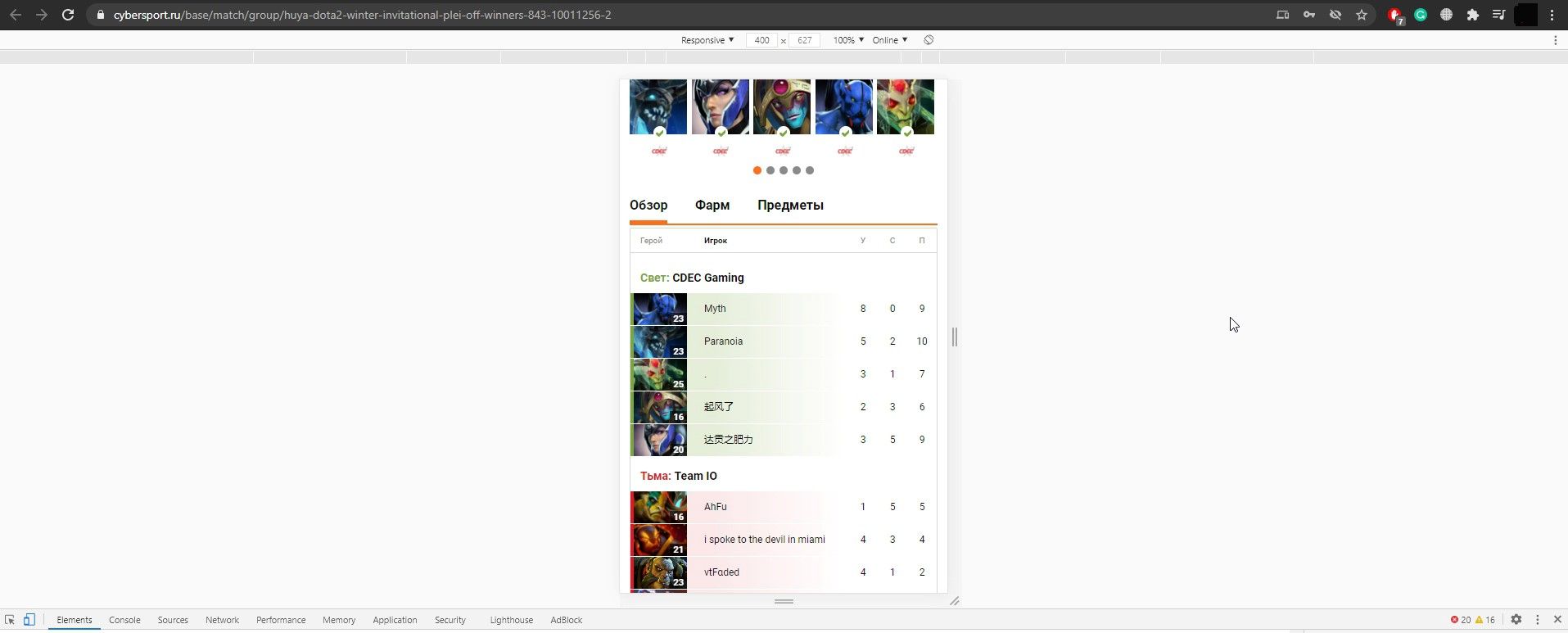This screenshot has height=633, width=1568.
Task: Select the third carousel dot
Action: click(784, 170)
